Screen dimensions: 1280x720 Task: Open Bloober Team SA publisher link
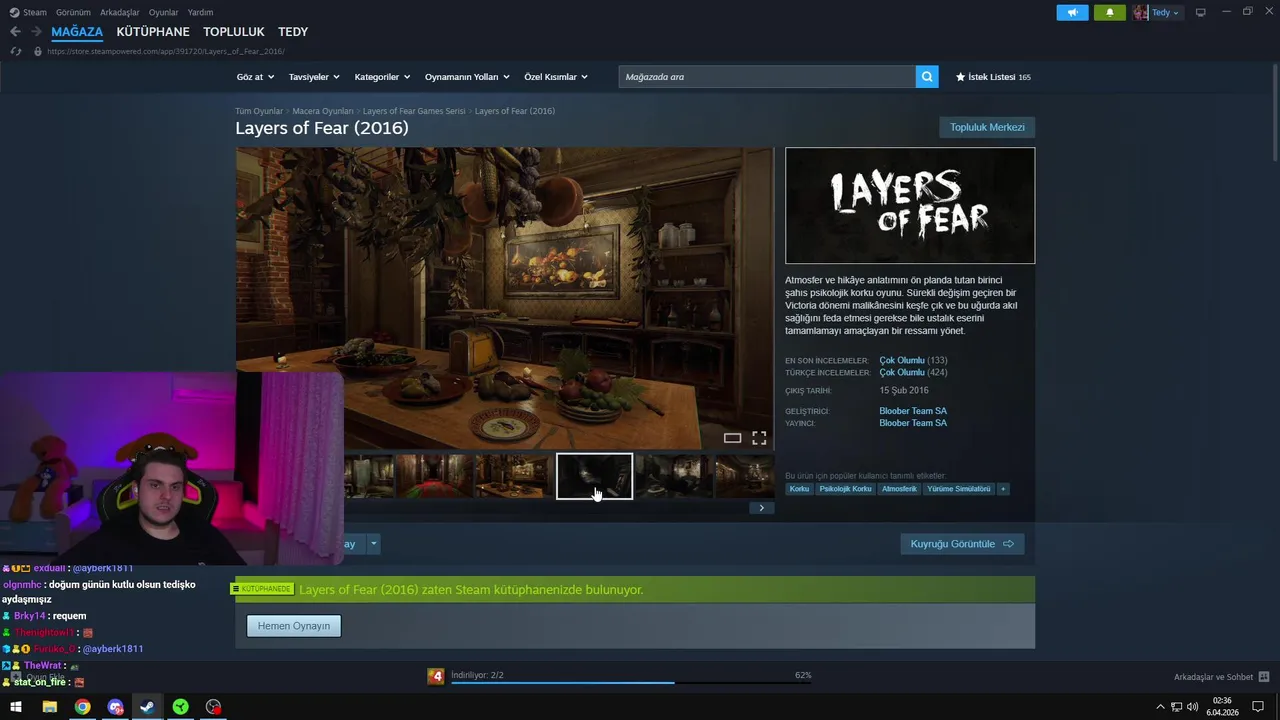pyautogui.click(x=913, y=423)
